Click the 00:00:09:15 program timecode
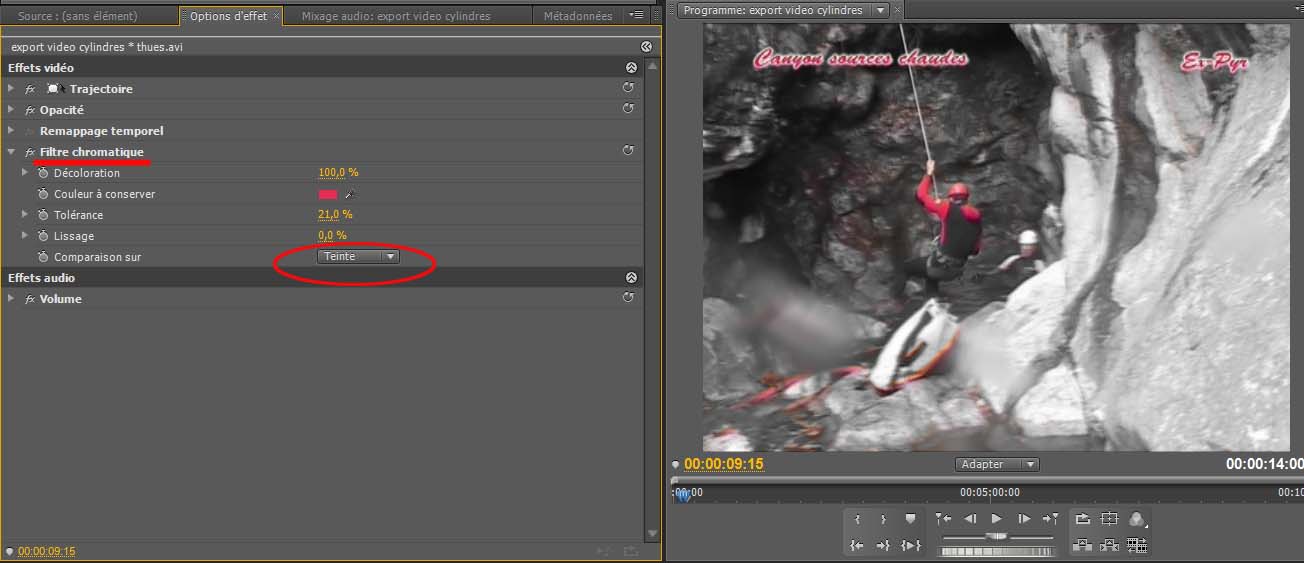1304x563 pixels. 723,464
